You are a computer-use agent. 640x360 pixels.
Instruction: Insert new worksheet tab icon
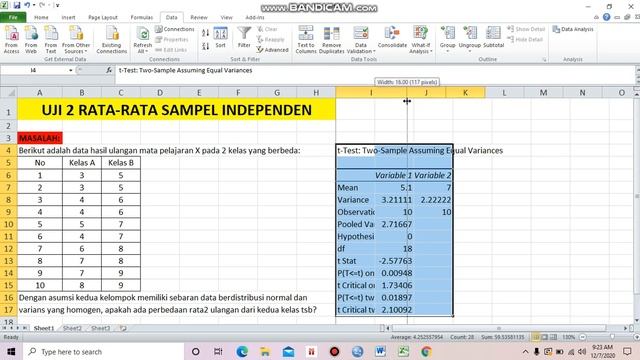point(123,328)
